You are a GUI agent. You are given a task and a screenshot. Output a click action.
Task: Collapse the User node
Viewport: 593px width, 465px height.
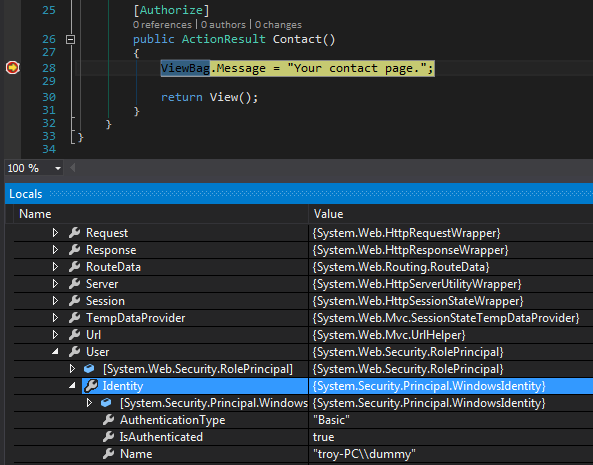[x=55, y=352]
